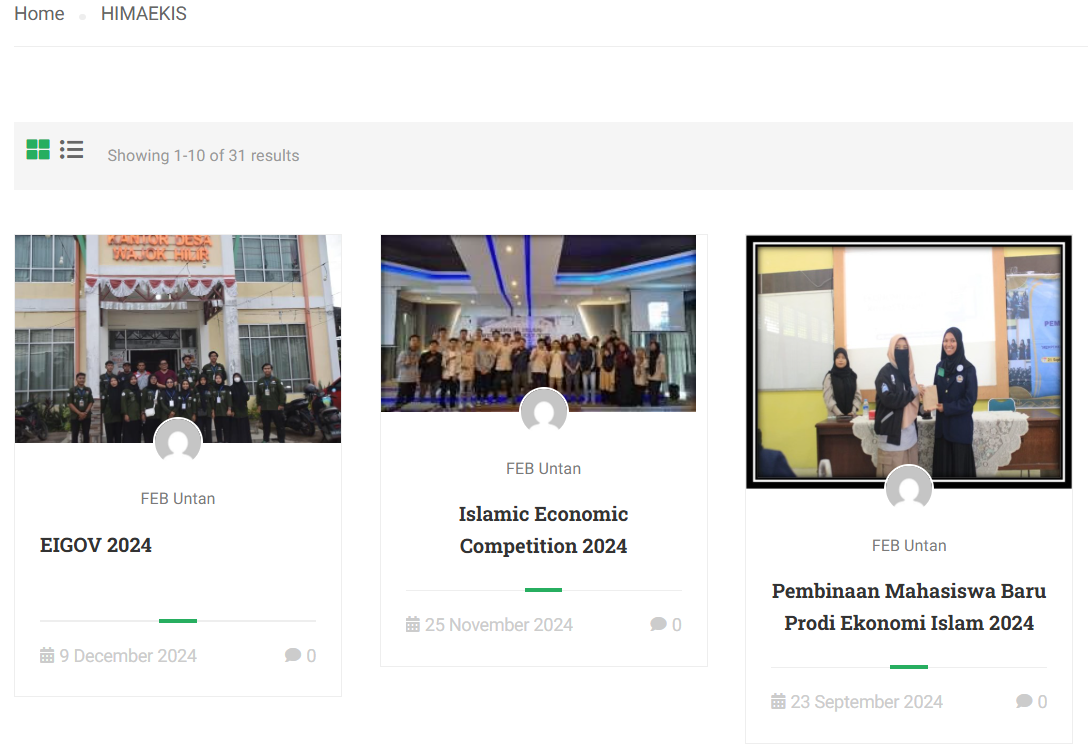Click the Home breadcrumb link
This screenshot has height=753, width=1088.
[x=39, y=14]
